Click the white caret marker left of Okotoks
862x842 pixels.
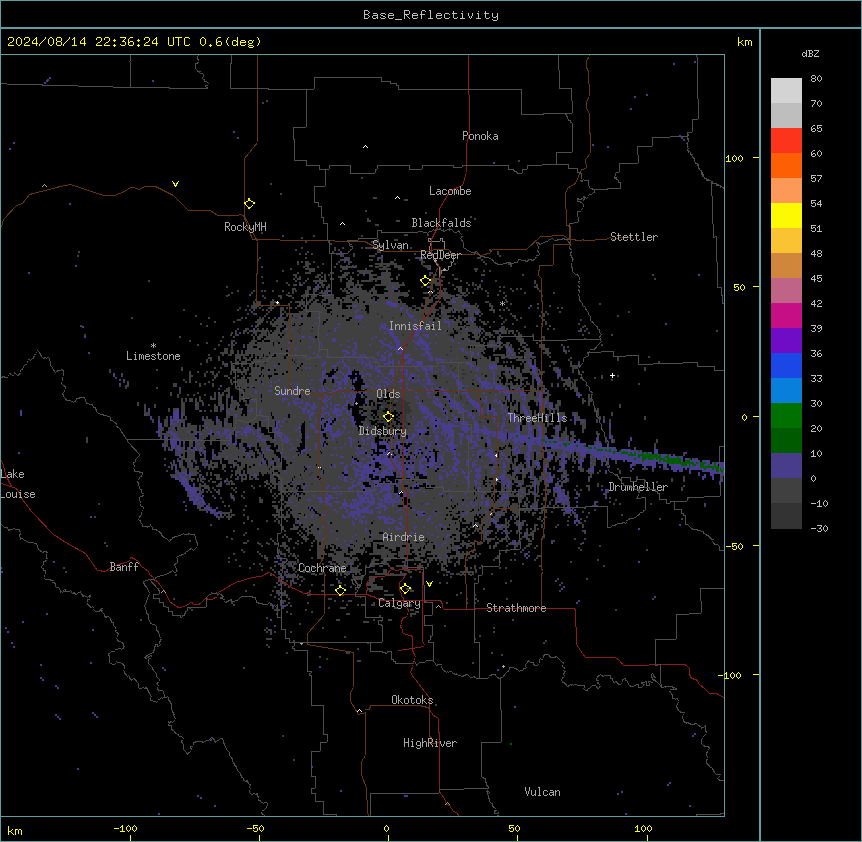pos(360,711)
